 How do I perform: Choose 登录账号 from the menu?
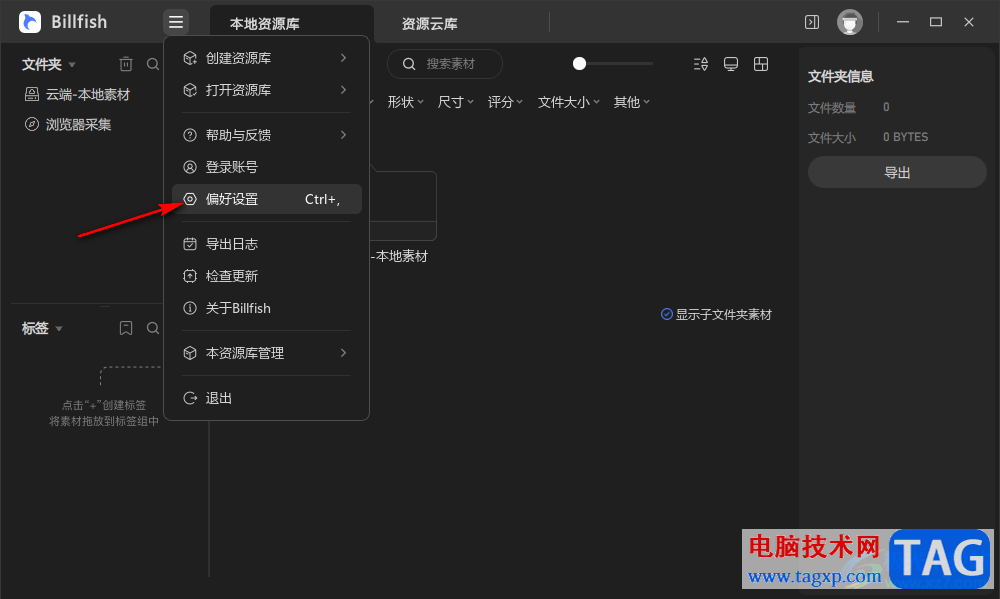267,167
